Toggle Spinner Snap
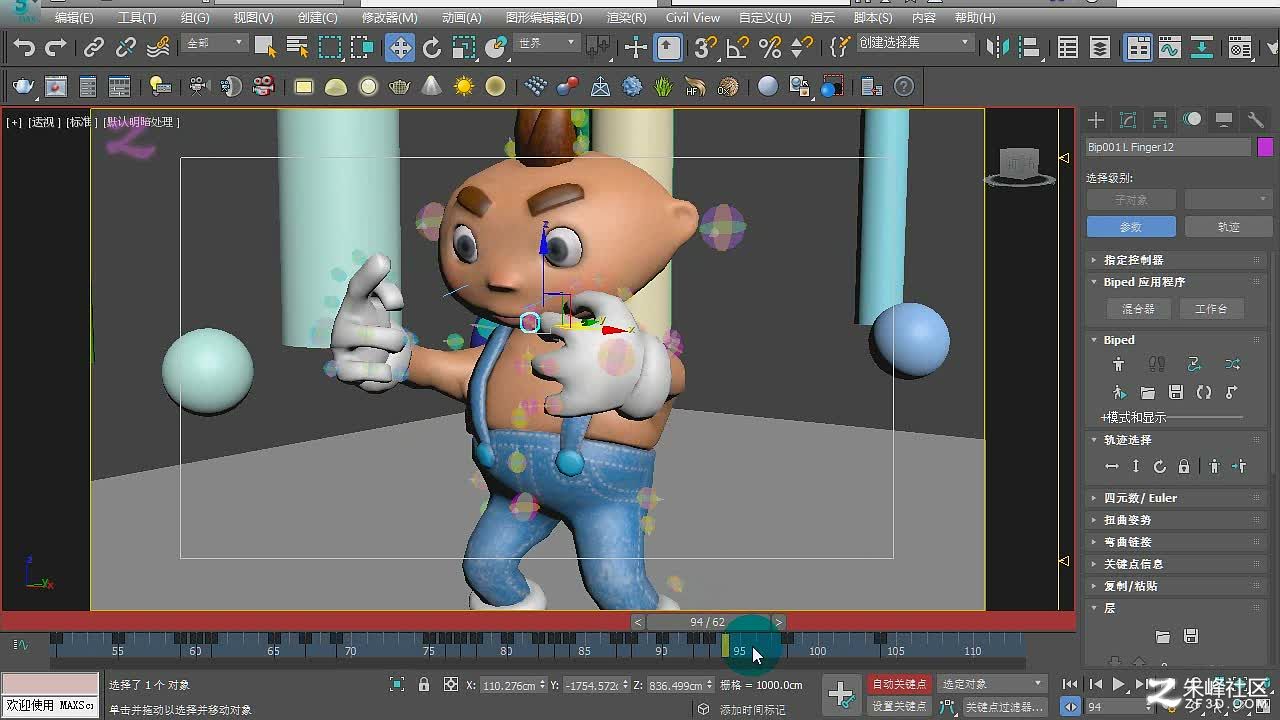Viewport: 1280px width, 720px height. coord(802,47)
